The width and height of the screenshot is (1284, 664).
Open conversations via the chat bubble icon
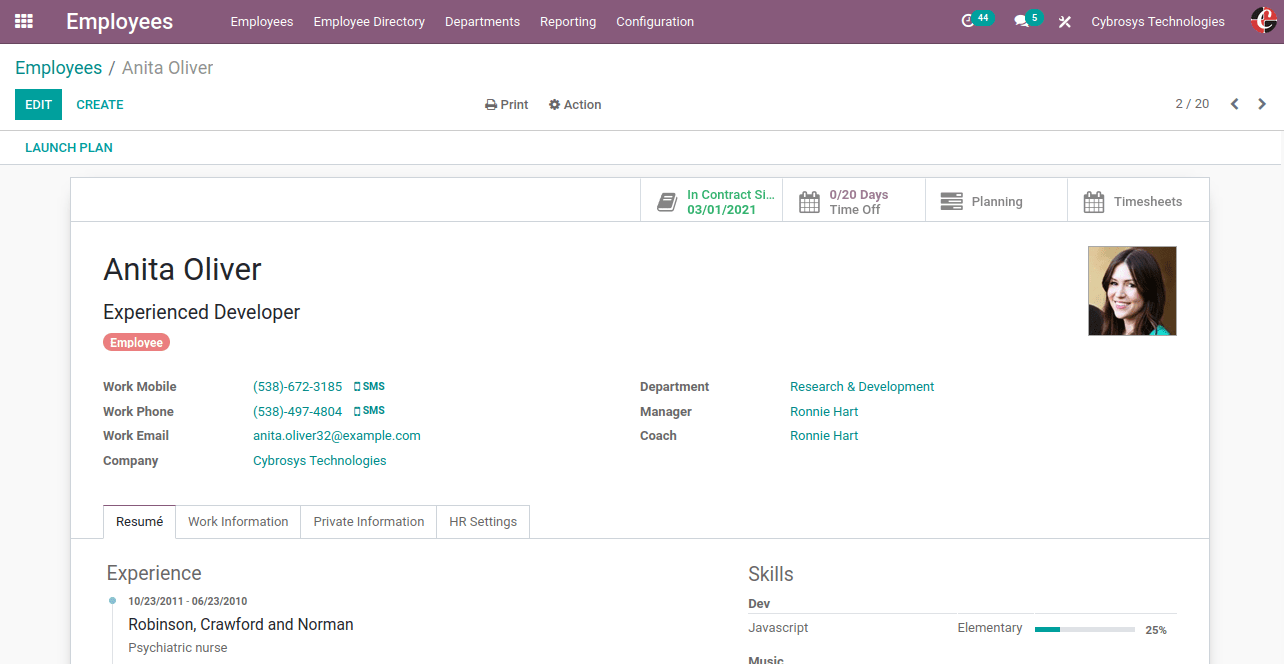click(1021, 20)
